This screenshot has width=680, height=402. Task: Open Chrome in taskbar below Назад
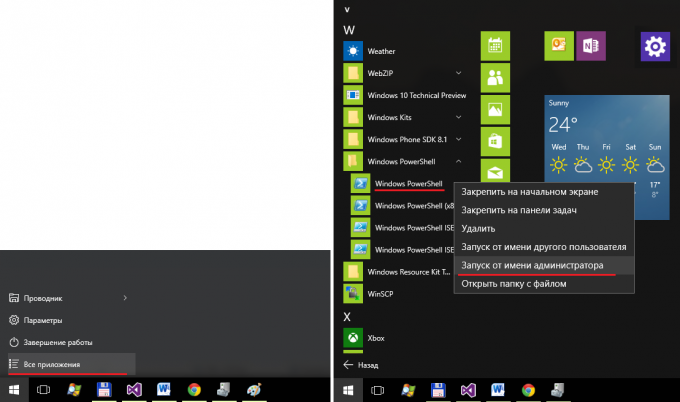[528, 390]
